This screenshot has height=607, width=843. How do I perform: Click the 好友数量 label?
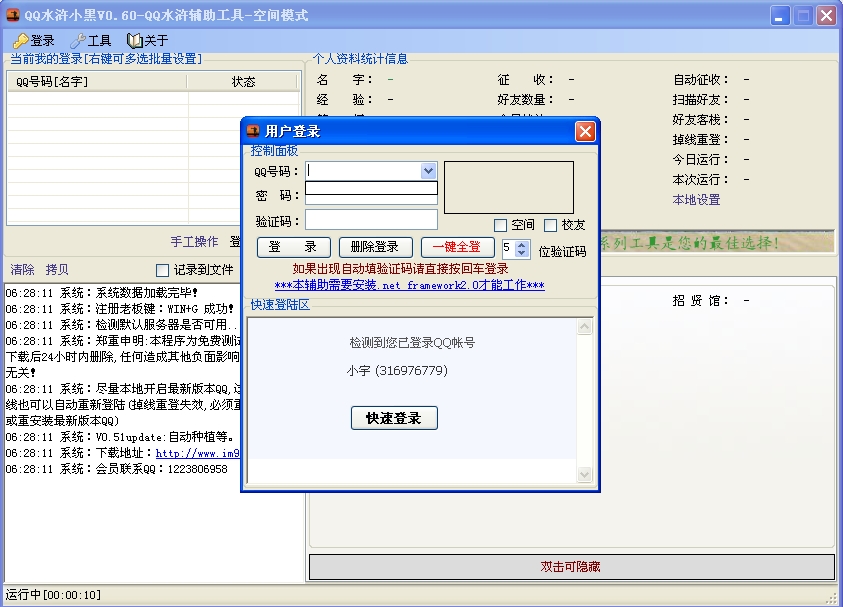525,100
